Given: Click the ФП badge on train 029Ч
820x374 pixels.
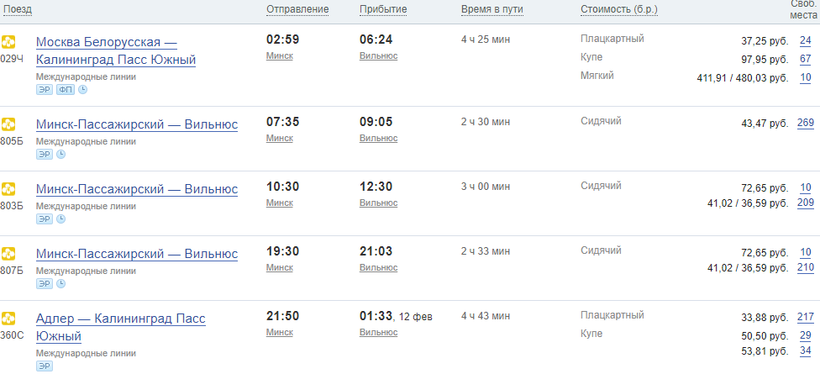Looking at the screenshot, I should pyautogui.click(x=65, y=89).
